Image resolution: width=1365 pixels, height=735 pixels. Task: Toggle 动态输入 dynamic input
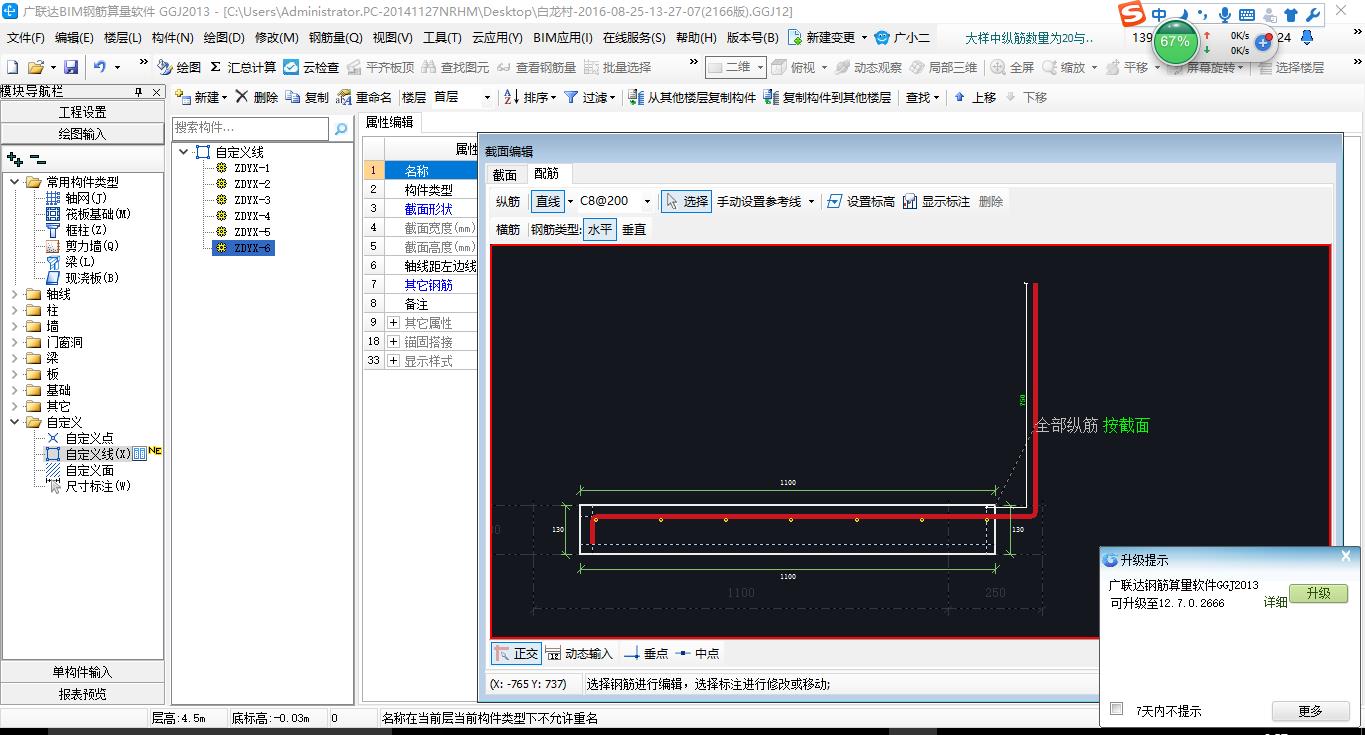[x=580, y=653]
